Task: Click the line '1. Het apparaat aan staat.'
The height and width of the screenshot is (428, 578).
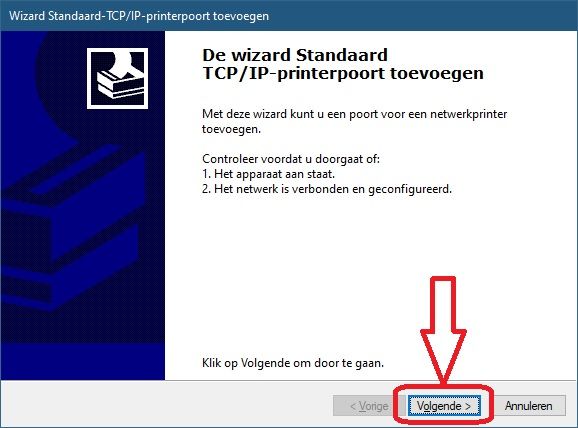Action: pyautogui.click(x=268, y=174)
